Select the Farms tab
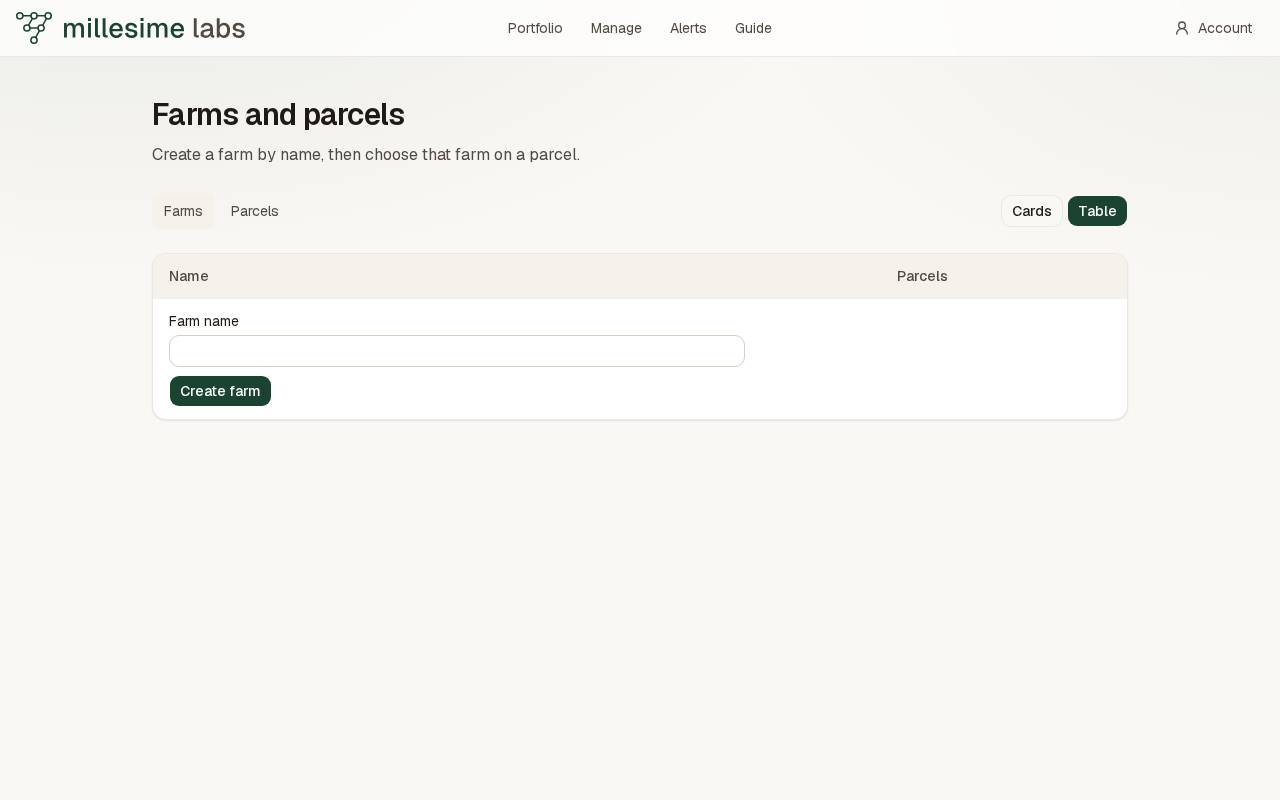The height and width of the screenshot is (800, 1280). (183, 211)
